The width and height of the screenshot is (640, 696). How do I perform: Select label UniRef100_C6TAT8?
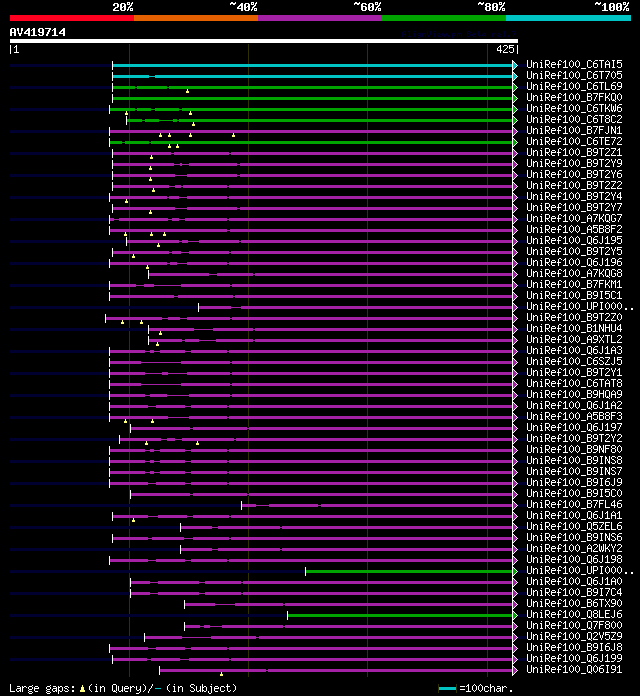click(574, 383)
